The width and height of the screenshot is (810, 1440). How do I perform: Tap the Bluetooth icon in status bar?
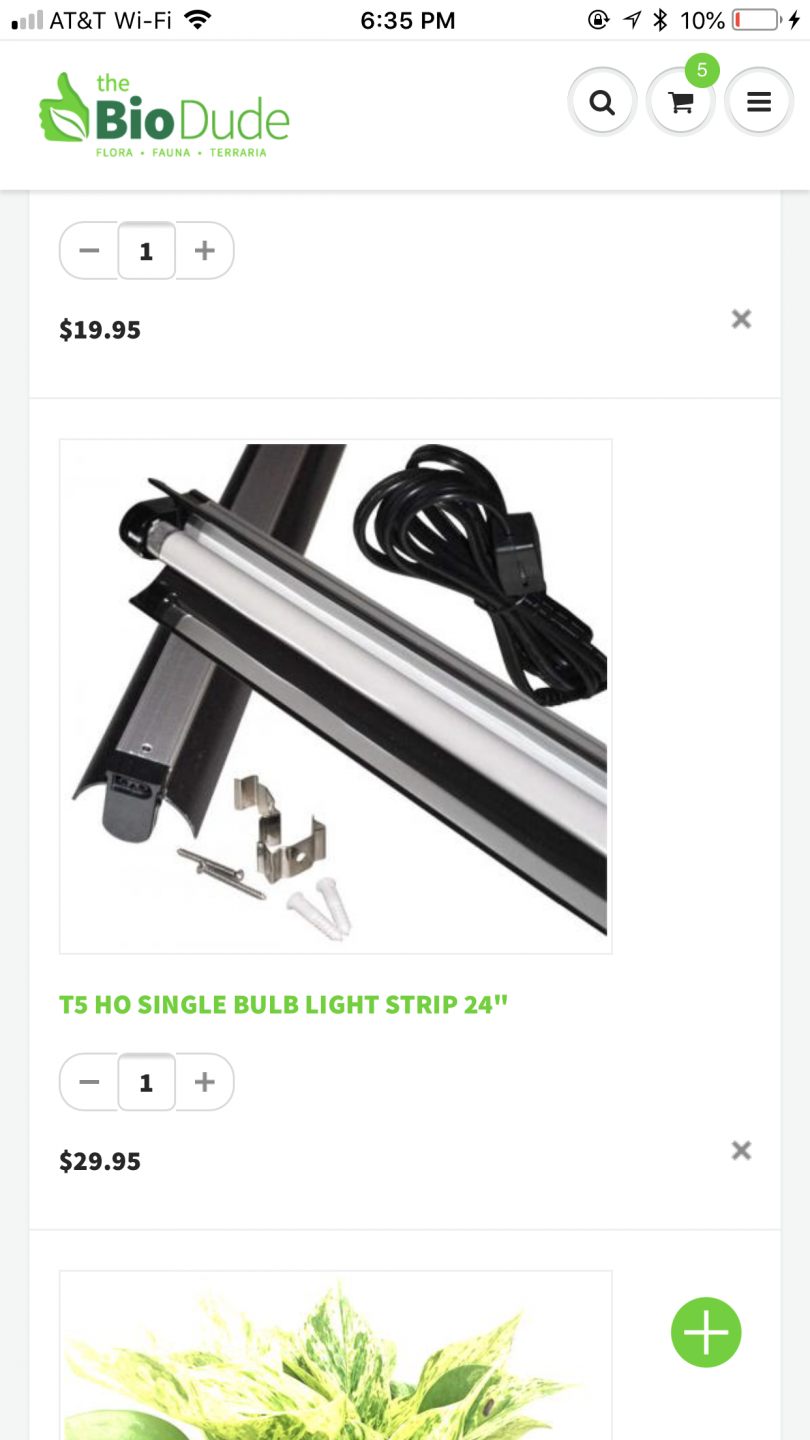660,20
